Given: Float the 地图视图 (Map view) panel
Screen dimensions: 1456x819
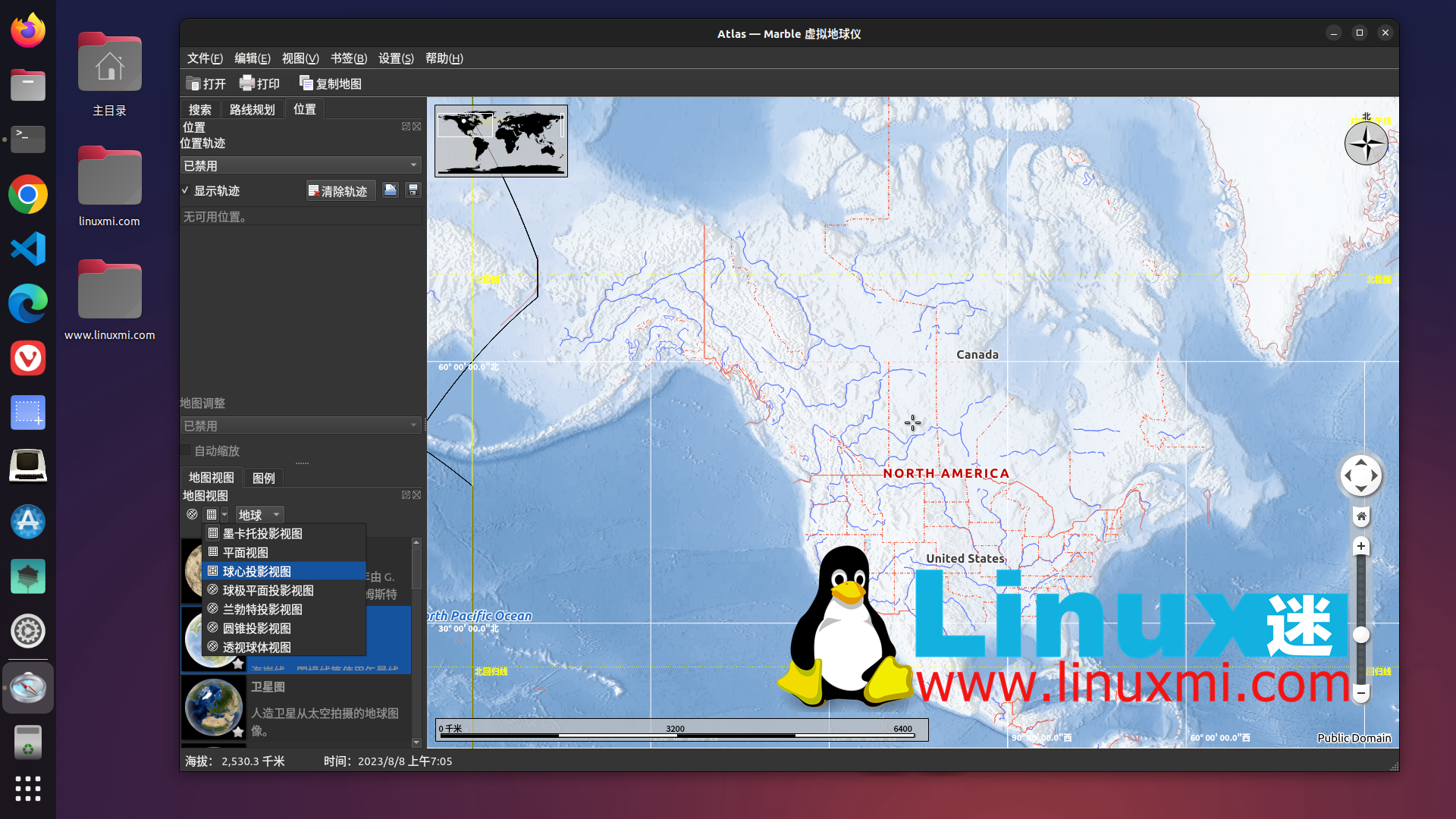Looking at the screenshot, I should pyautogui.click(x=406, y=495).
